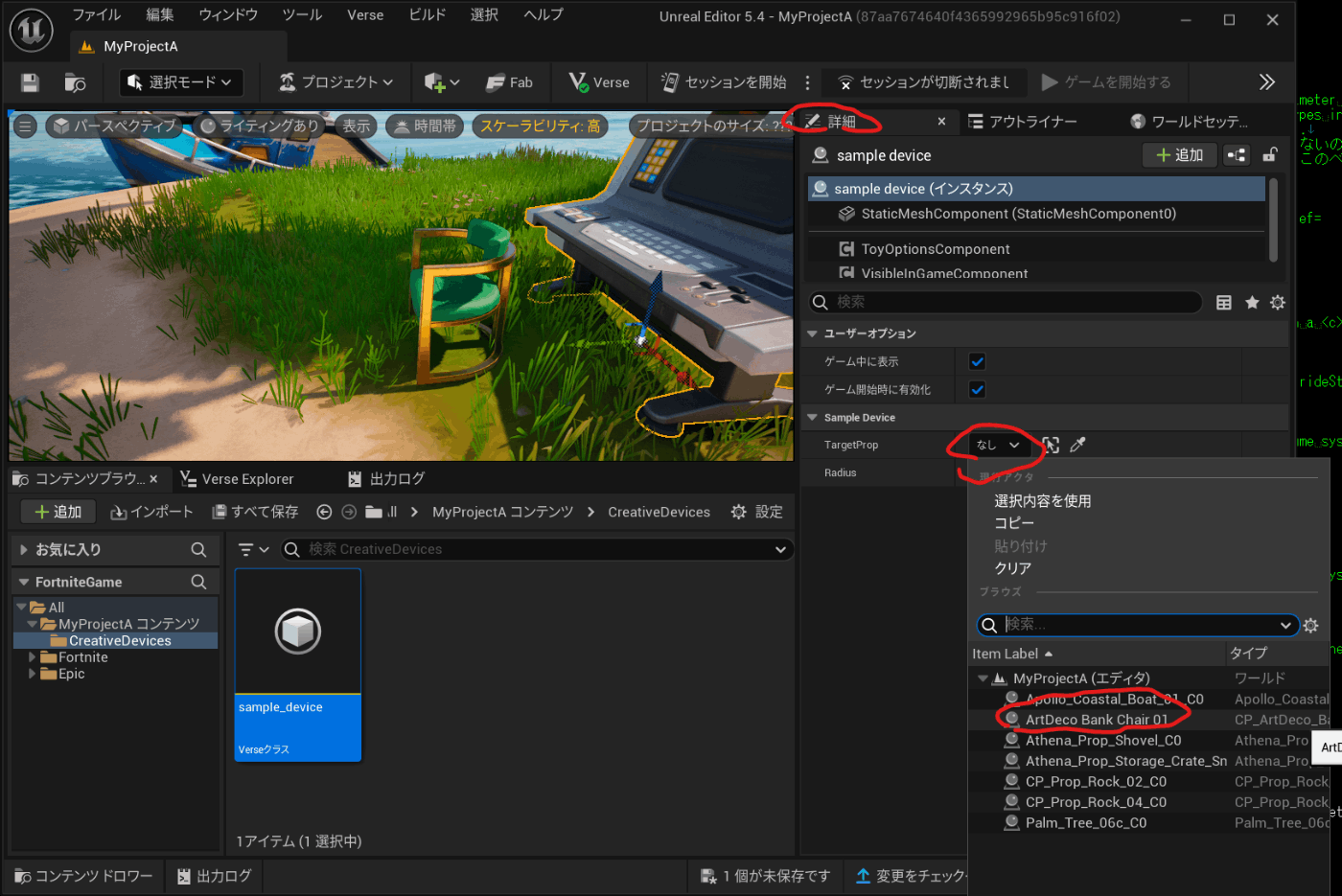Switch to Verse Explorer tab

coord(237,479)
